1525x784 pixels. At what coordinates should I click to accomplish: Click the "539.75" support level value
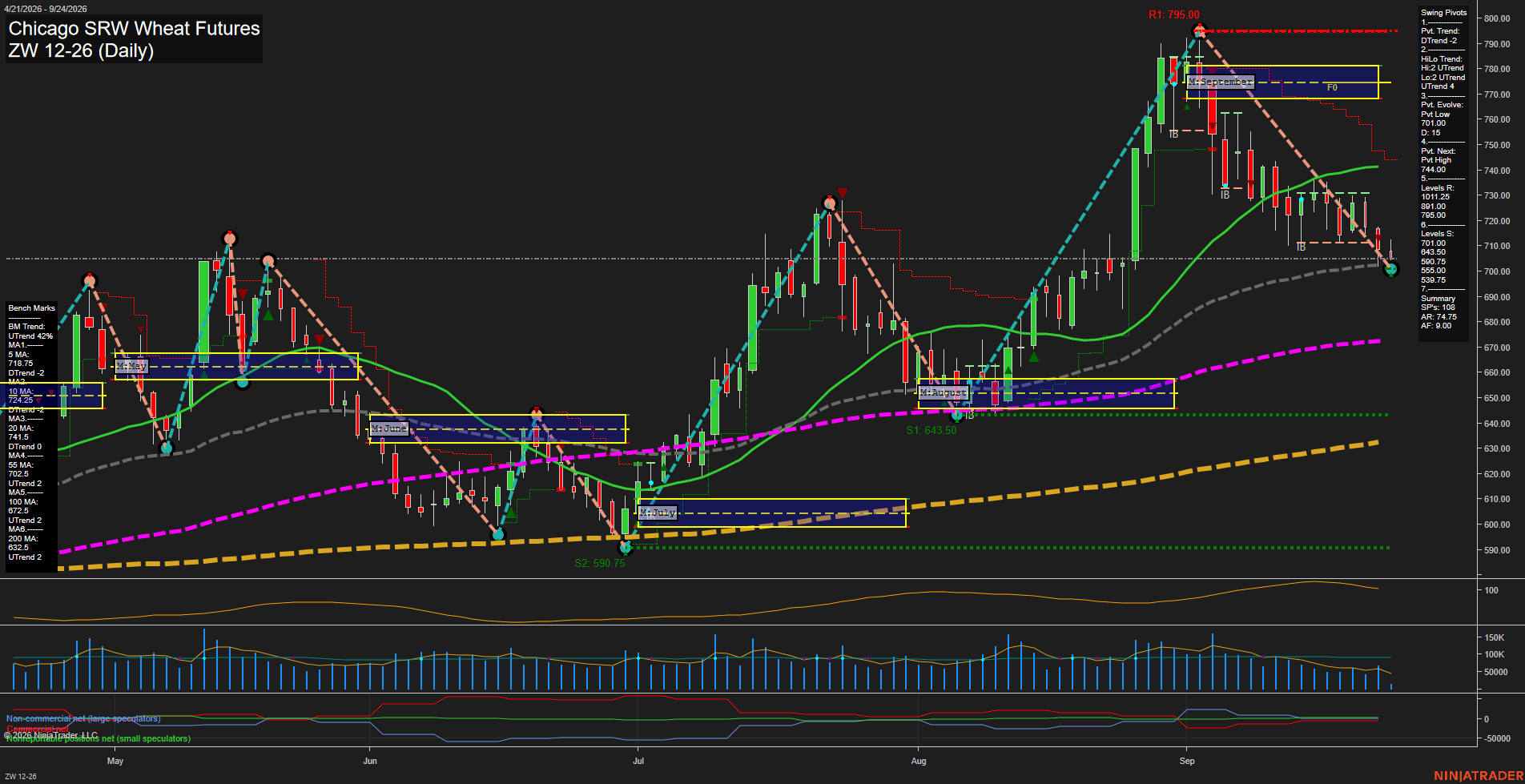click(1434, 280)
